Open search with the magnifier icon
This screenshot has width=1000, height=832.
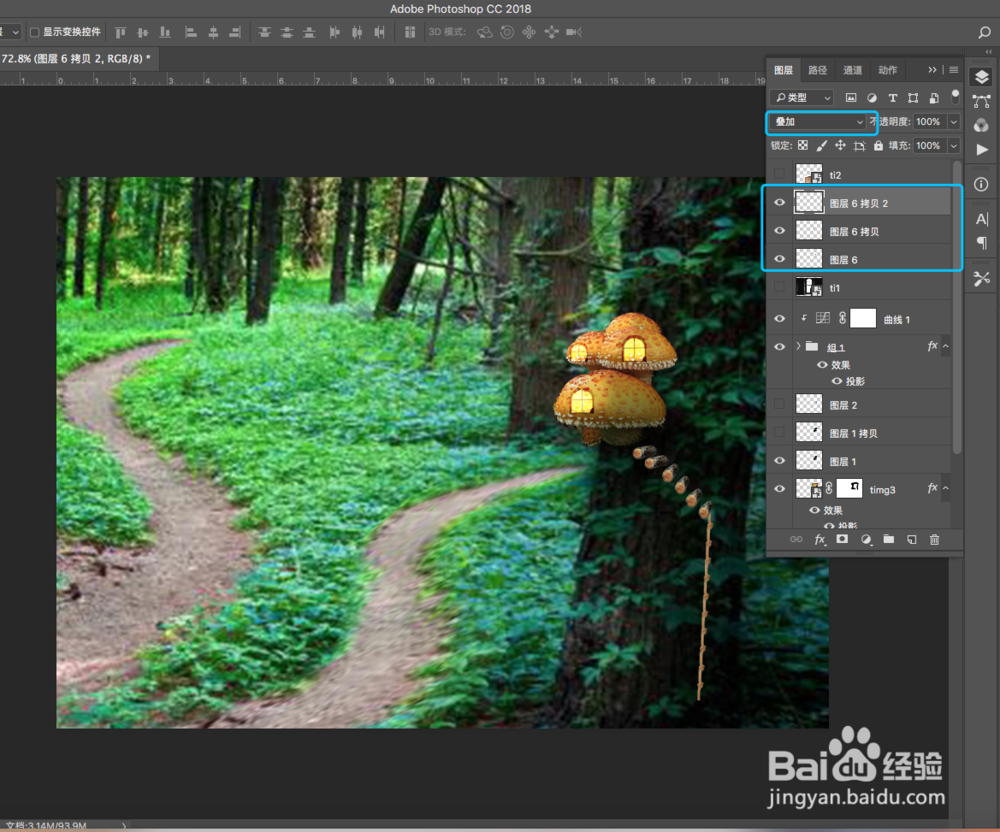(x=984, y=32)
